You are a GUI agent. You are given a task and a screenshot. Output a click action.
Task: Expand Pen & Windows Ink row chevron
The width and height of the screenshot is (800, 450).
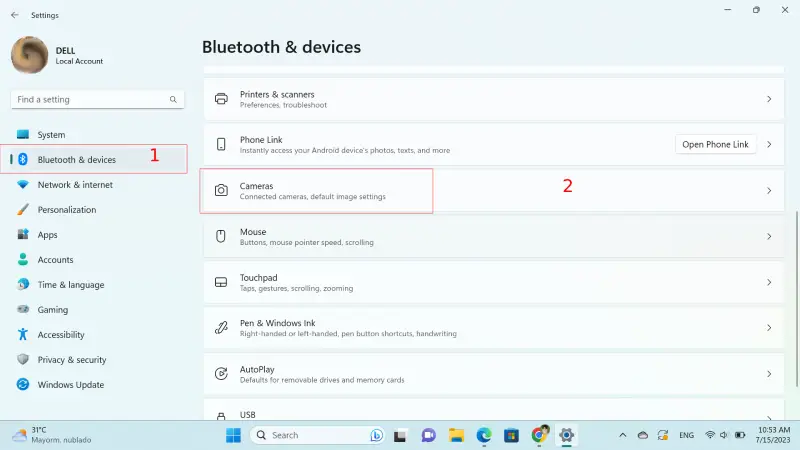pyautogui.click(x=769, y=328)
